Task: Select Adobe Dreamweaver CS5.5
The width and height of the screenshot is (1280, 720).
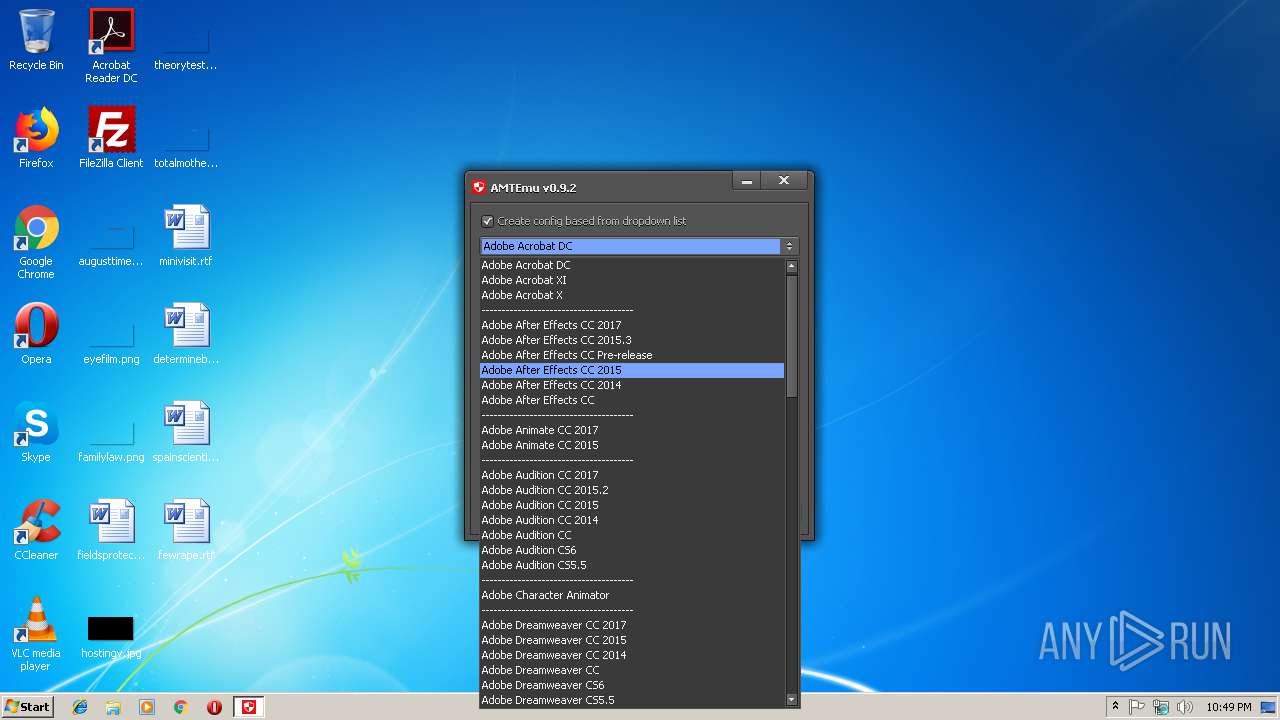Action: (x=632, y=700)
